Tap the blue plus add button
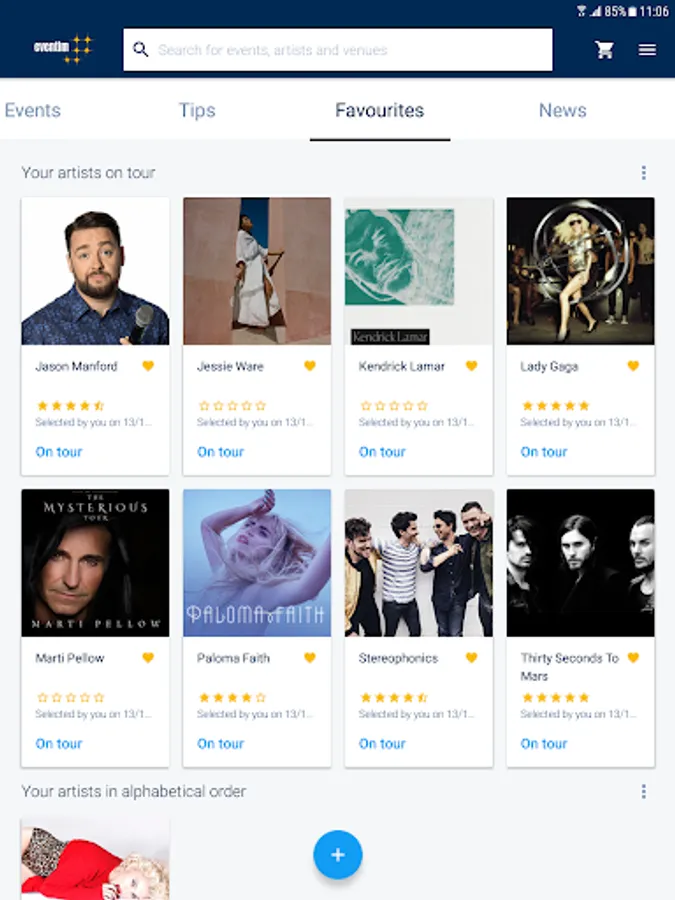Image resolution: width=675 pixels, height=900 pixels. (337, 855)
